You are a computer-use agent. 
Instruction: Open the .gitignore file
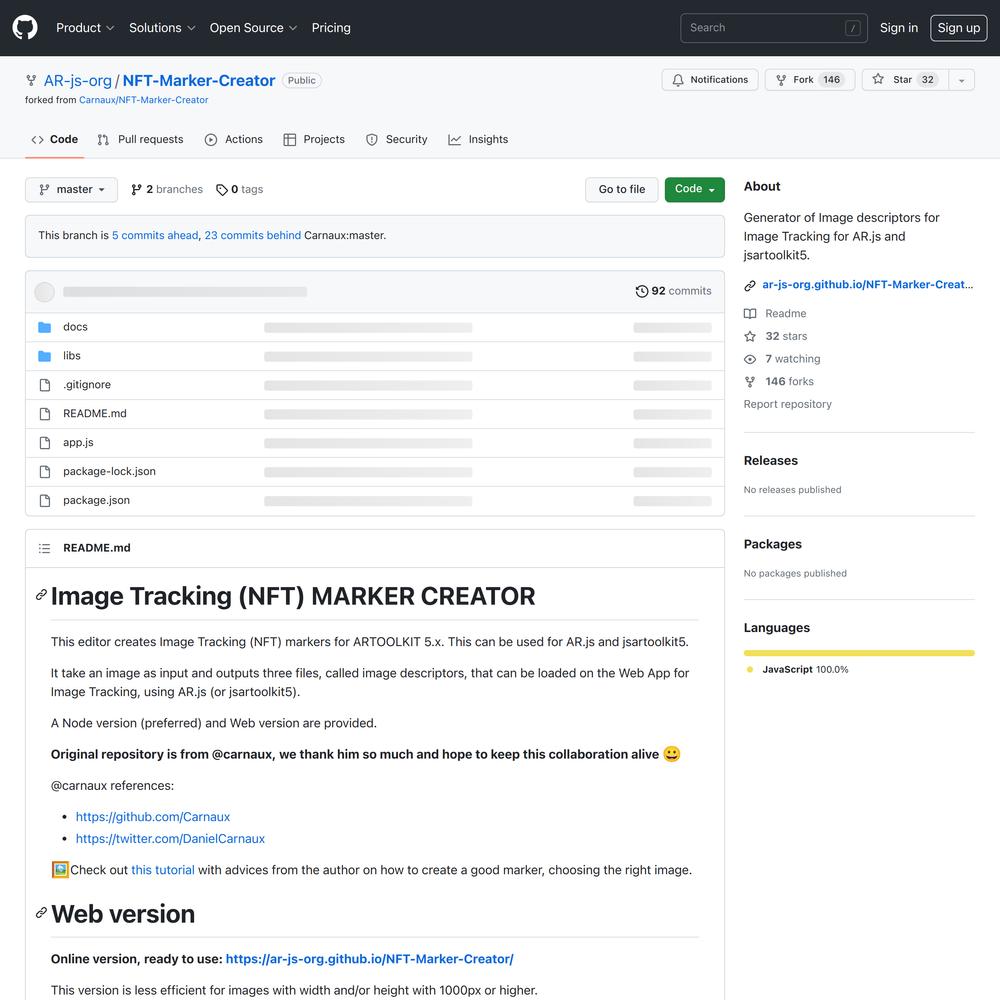click(87, 385)
